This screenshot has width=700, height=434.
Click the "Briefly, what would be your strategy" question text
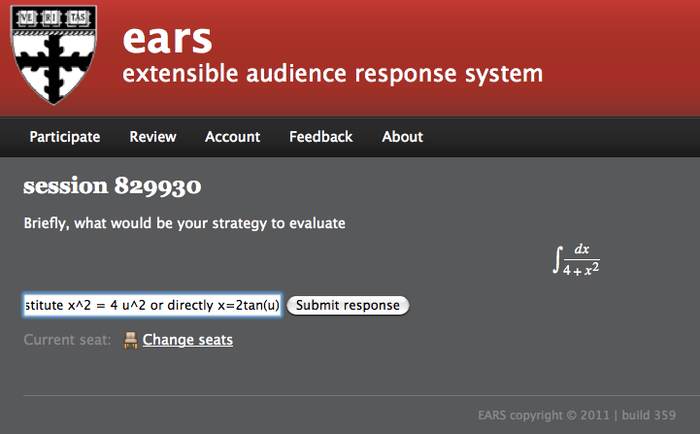point(184,224)
